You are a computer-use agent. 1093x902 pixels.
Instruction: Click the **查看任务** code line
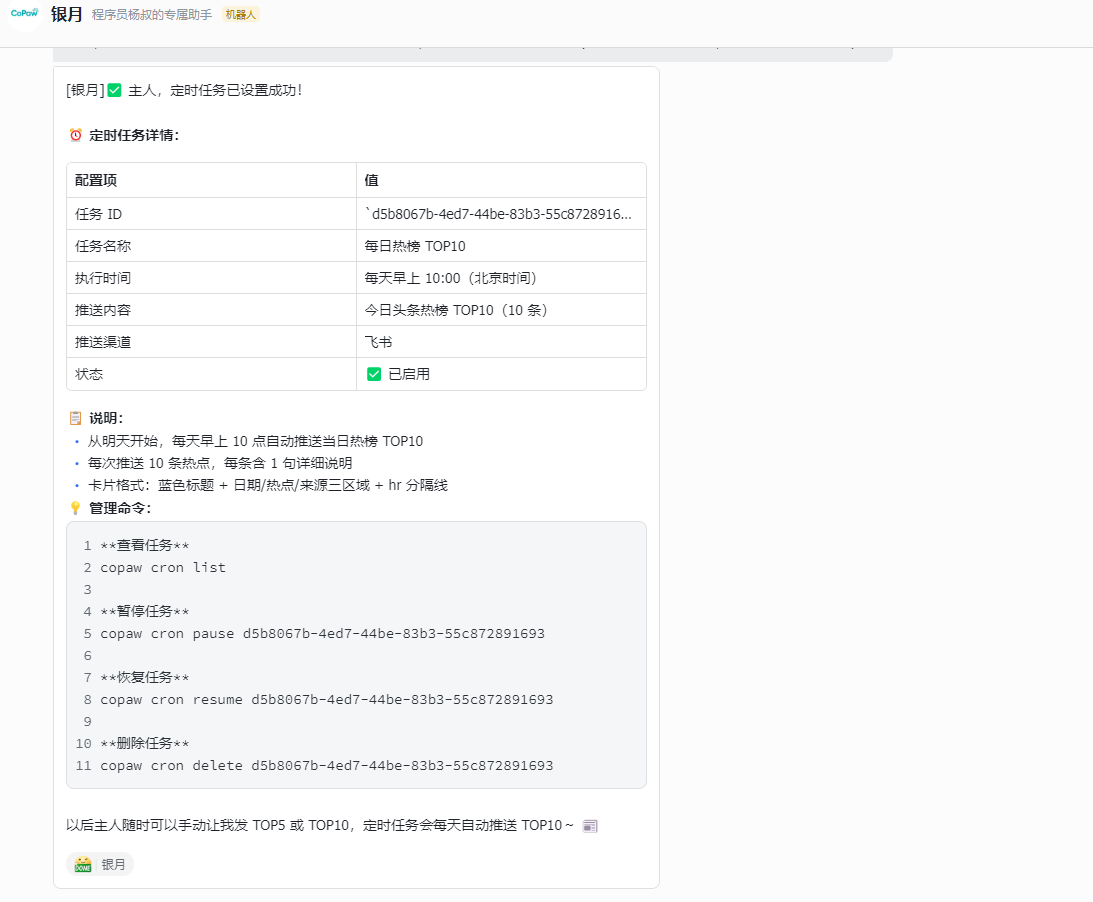pos(144,545)
